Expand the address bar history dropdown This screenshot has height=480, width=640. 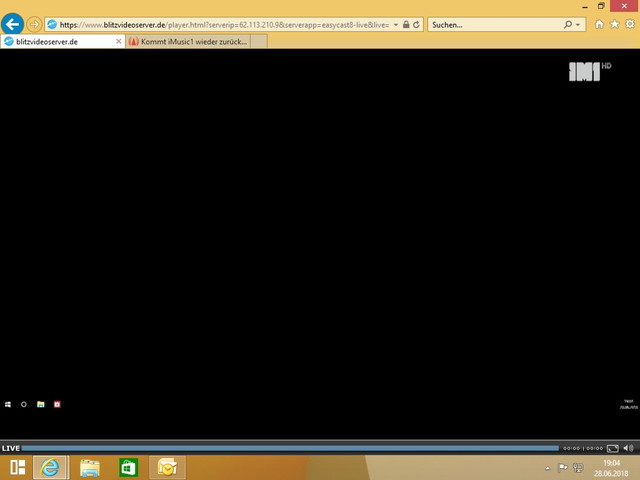pyautogui.click(x=396, y=25)
